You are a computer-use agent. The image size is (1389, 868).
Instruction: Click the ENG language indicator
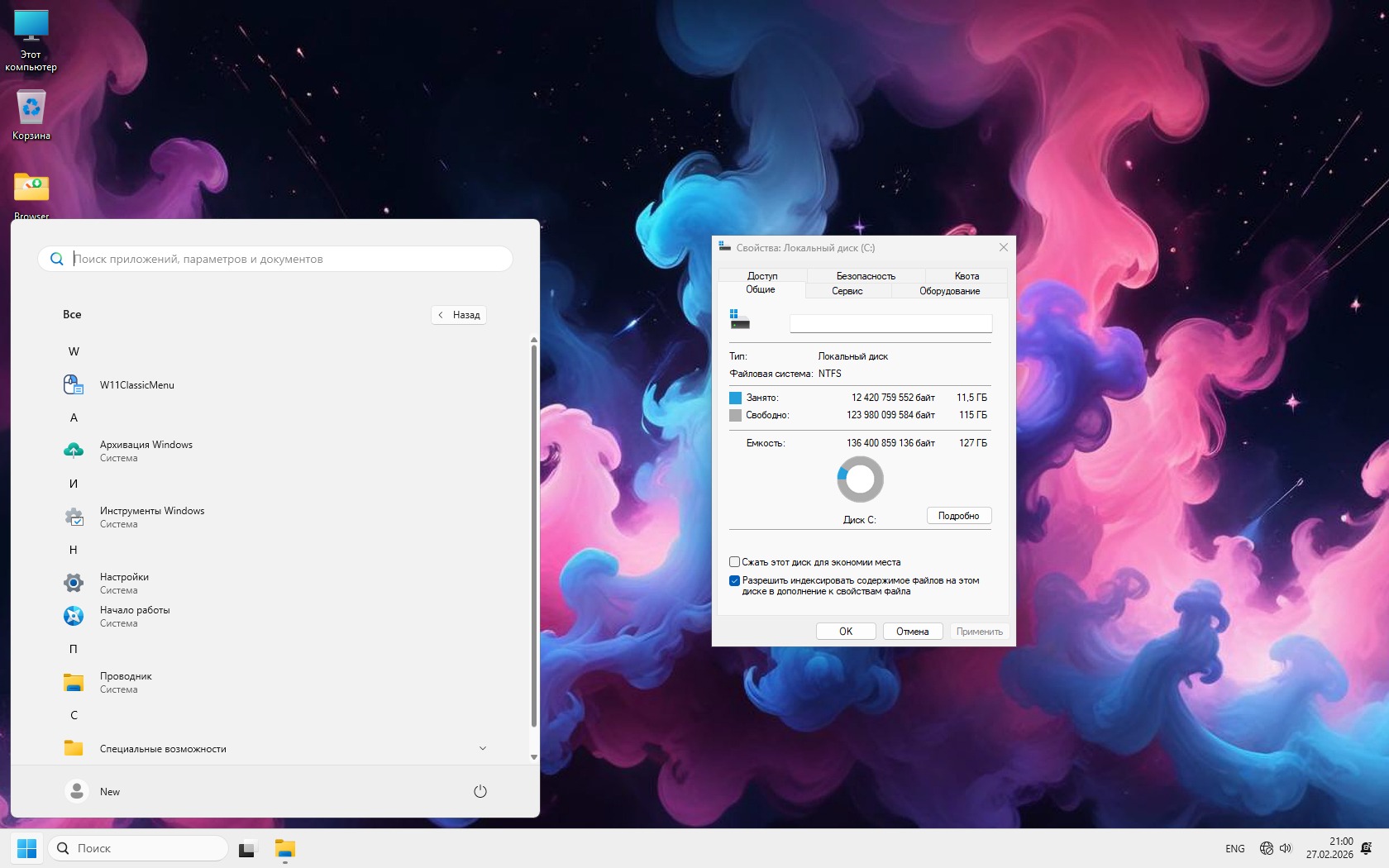pos(1234,849)
